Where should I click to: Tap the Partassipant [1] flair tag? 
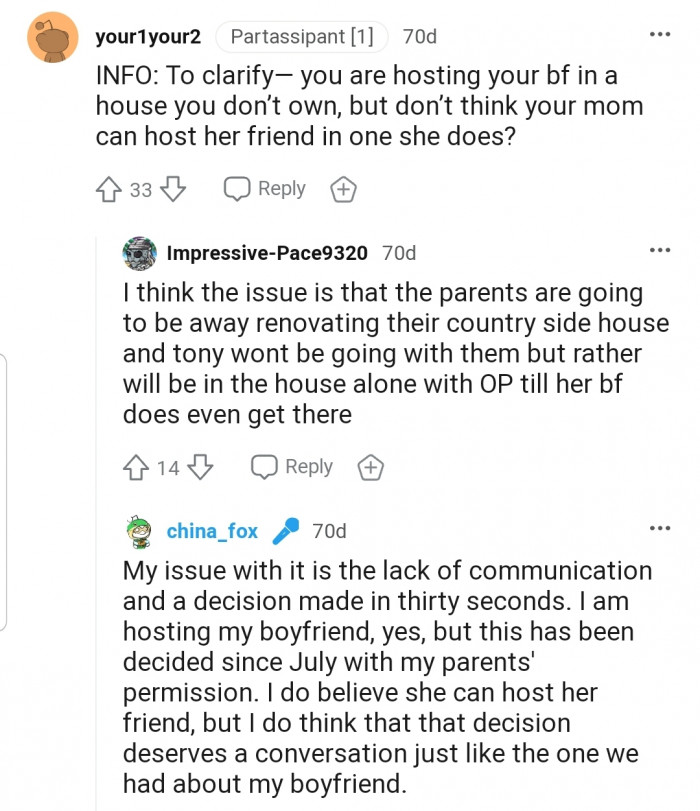click(x=302, y=36)
